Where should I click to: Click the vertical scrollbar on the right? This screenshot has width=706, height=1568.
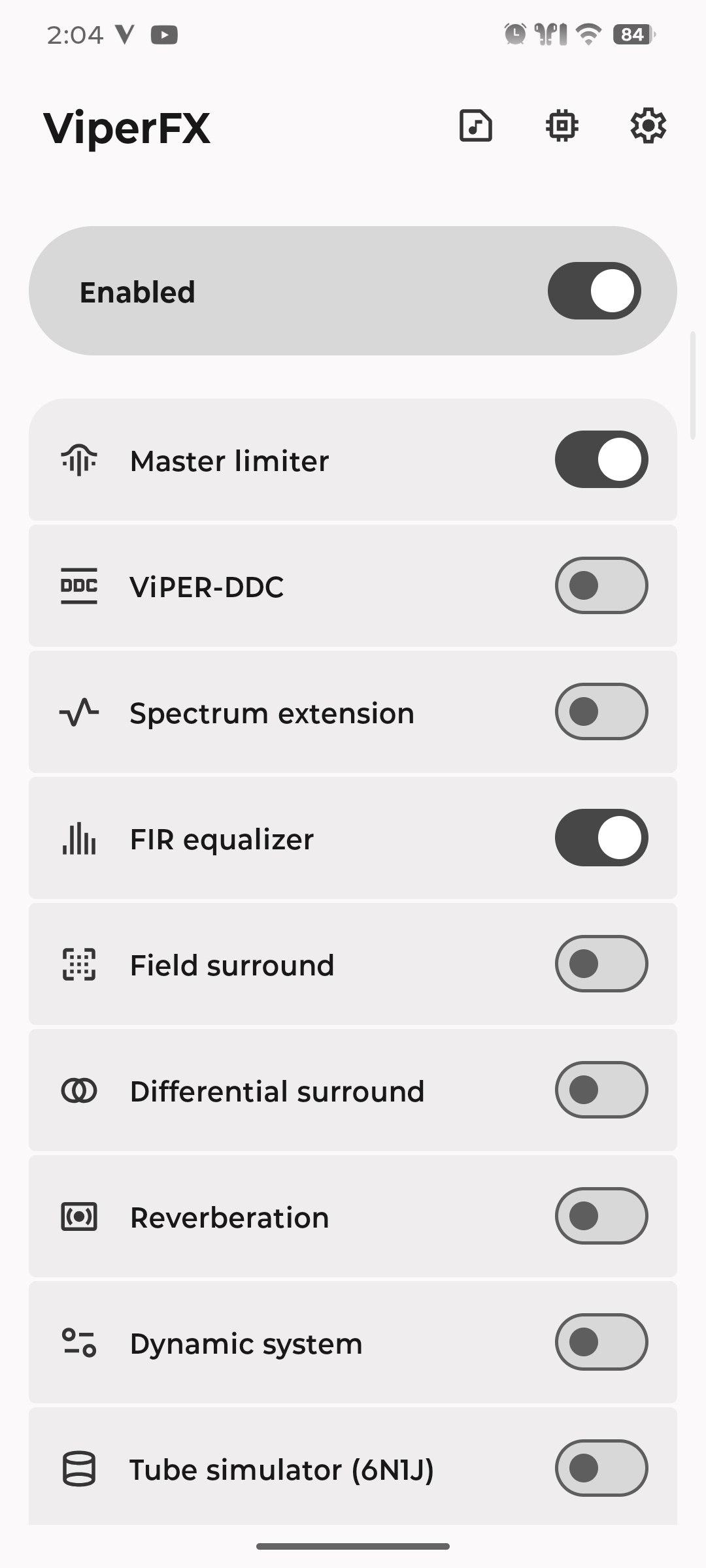click(693, 385)
